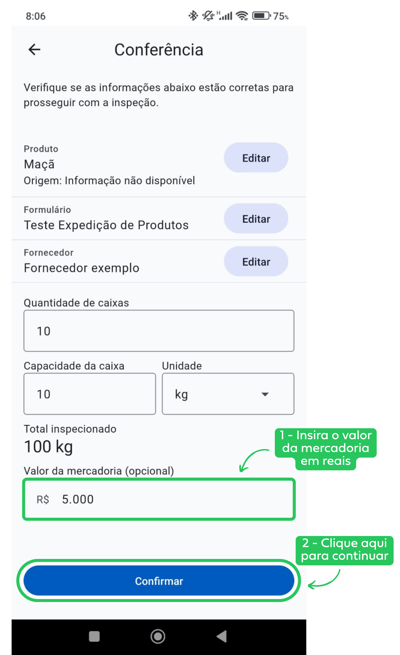
Task: Tap the Conferência page title
Action: pos(159,50)
